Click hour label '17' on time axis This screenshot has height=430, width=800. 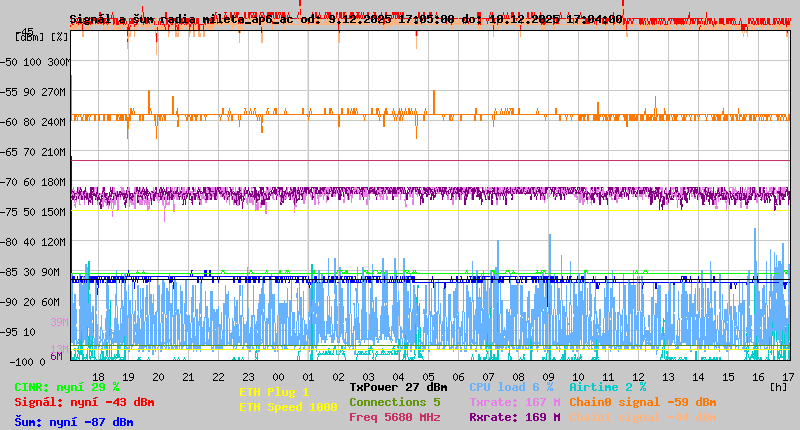[x=788, y=377]
